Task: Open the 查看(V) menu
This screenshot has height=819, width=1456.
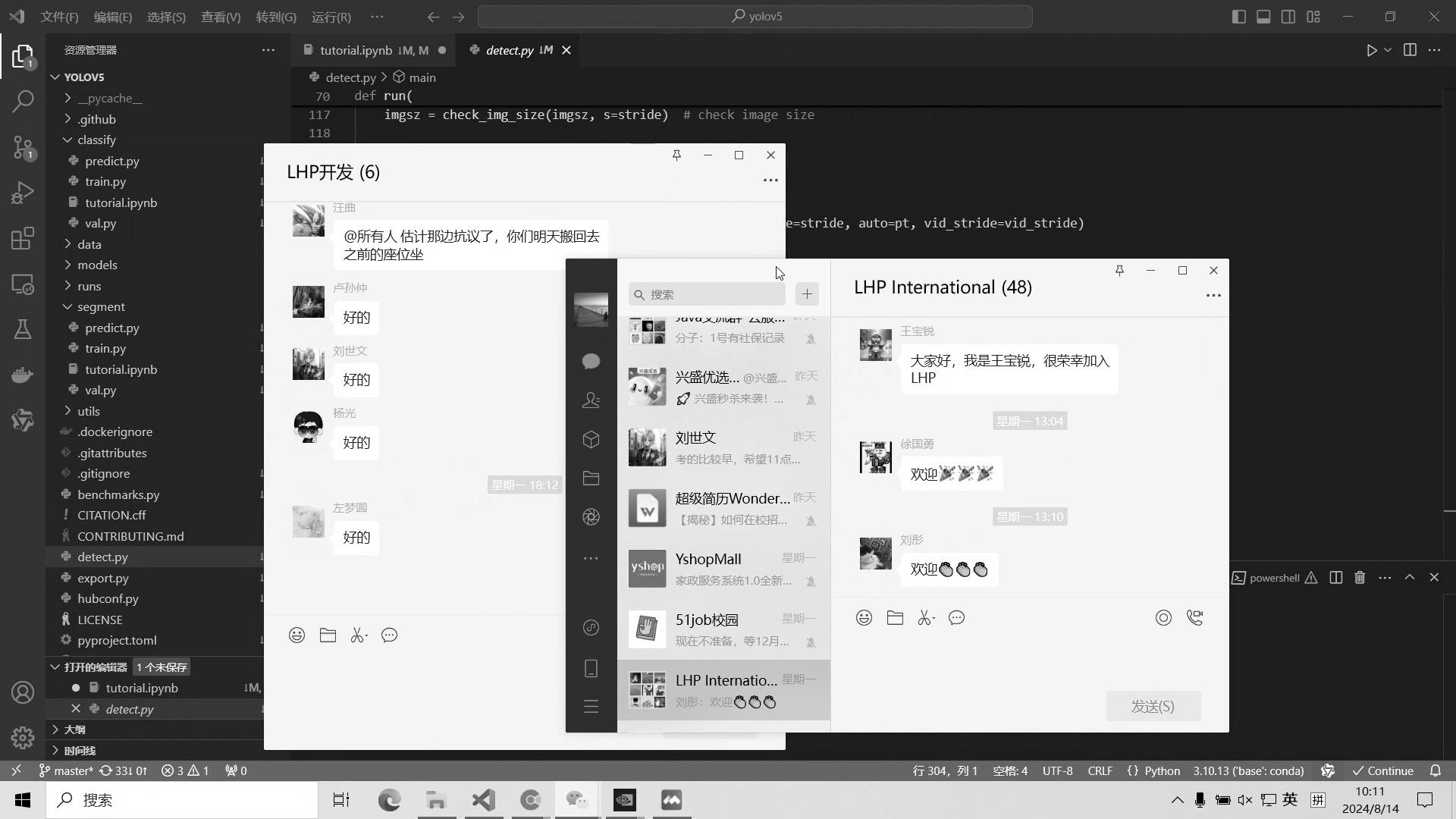Action: (x=221, y=17)
